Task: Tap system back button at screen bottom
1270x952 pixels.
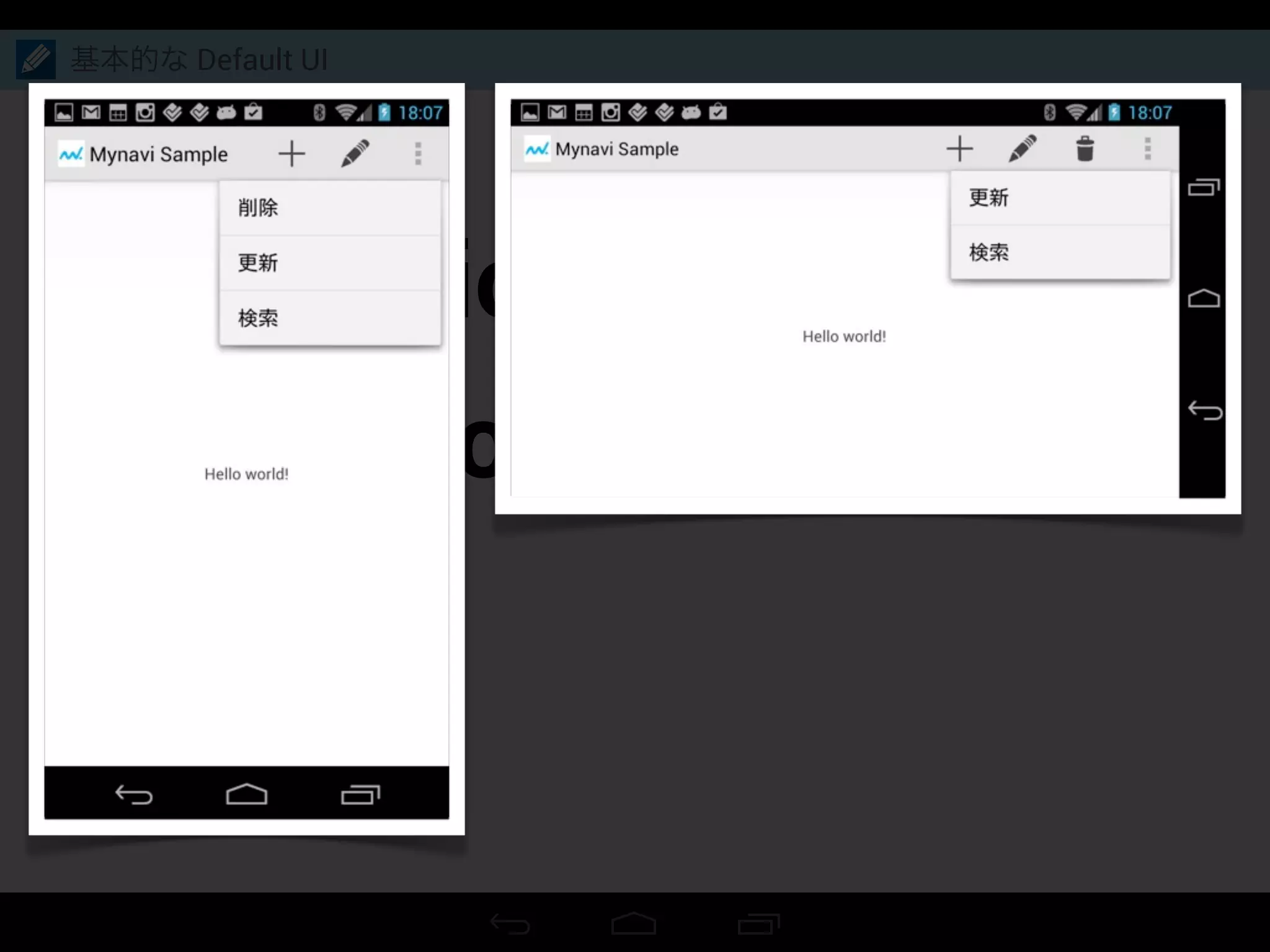Action: (x=510, y=924)
